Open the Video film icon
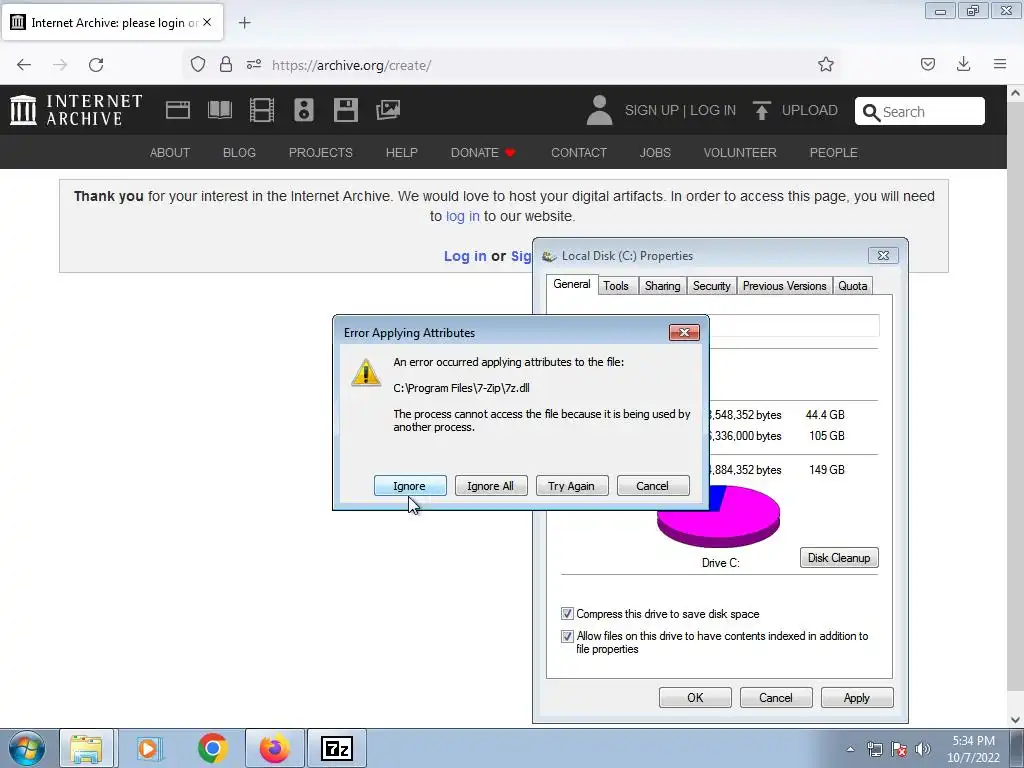Screen dimensions: 1024x768 click(262, 110)
